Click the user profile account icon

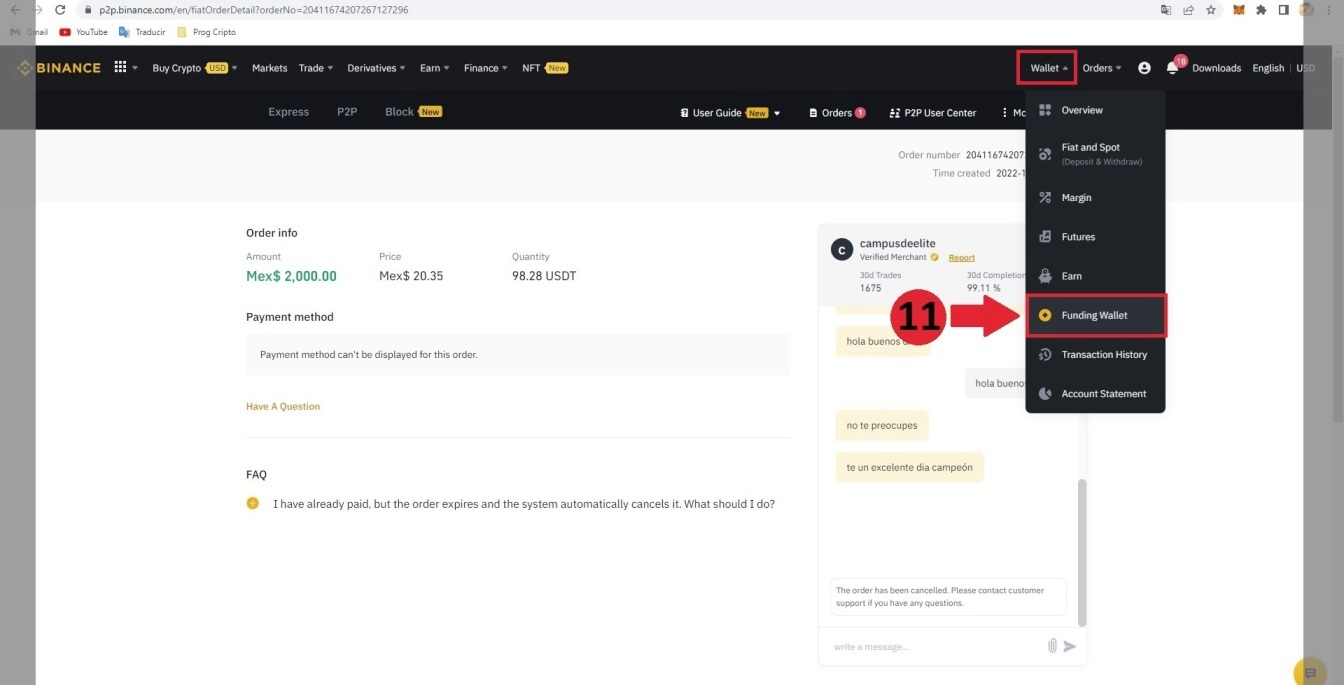click(x=1144, y=68)
